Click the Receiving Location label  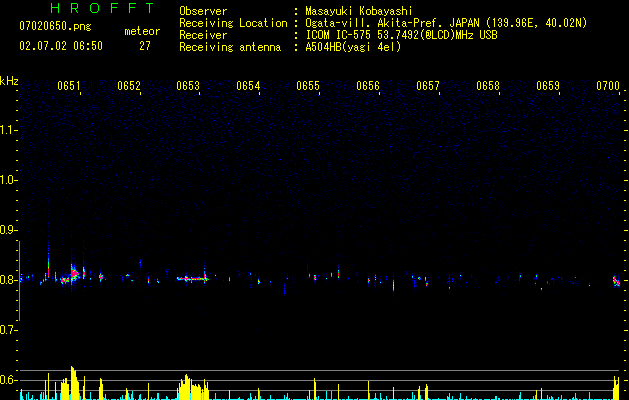click(233, 23)
